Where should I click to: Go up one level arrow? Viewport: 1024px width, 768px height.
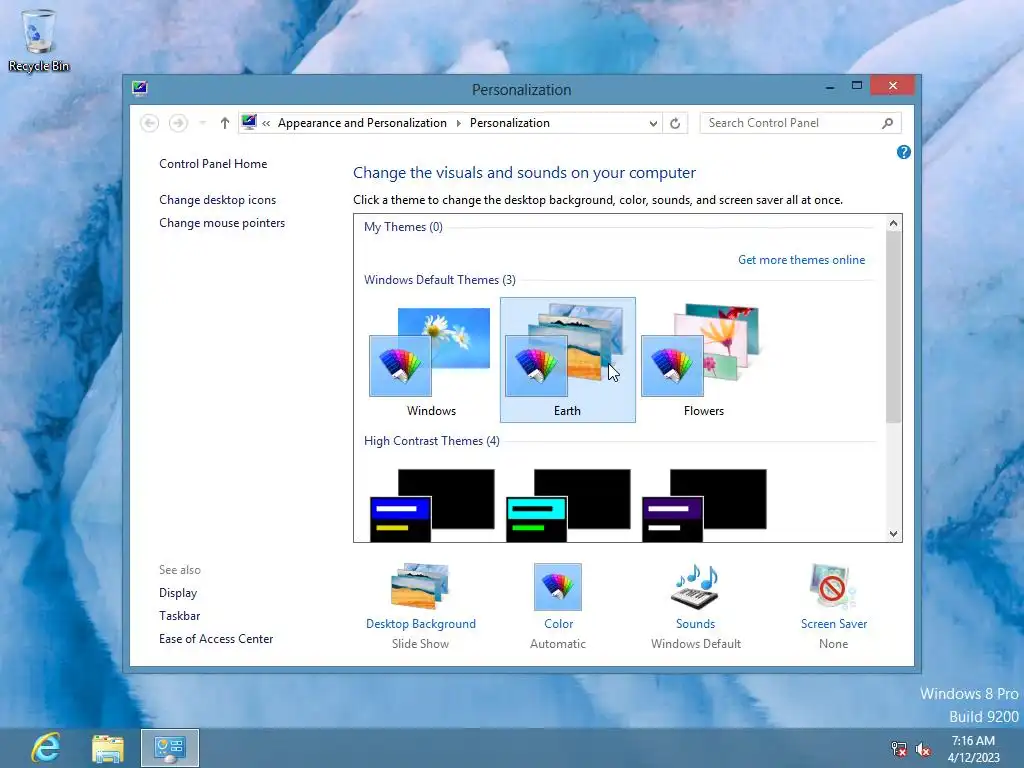pos(225,123)
